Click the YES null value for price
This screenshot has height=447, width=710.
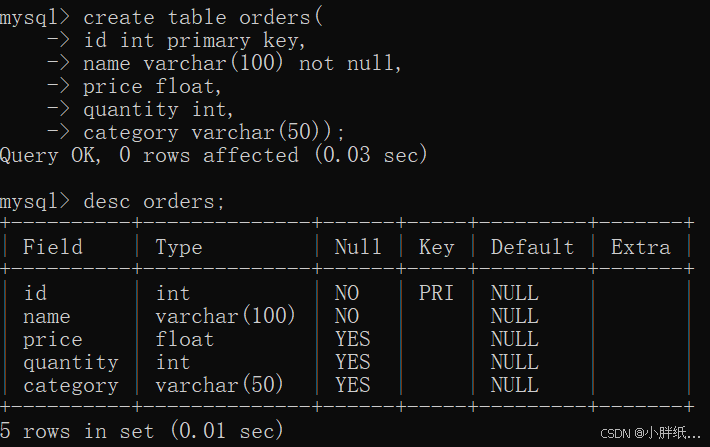click(352, 339)
